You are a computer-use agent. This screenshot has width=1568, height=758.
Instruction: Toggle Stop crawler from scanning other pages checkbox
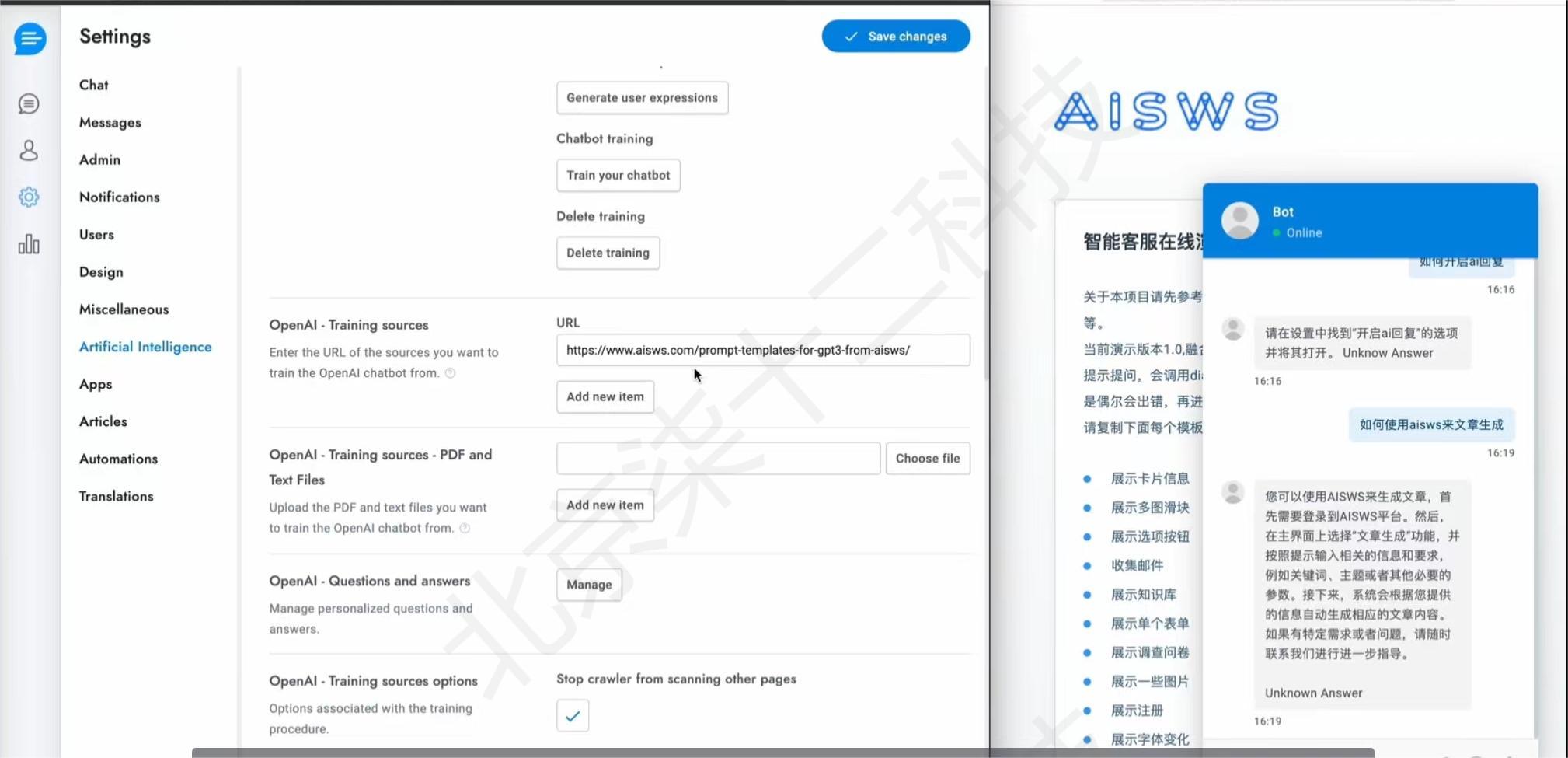click(x=573, y=715)
